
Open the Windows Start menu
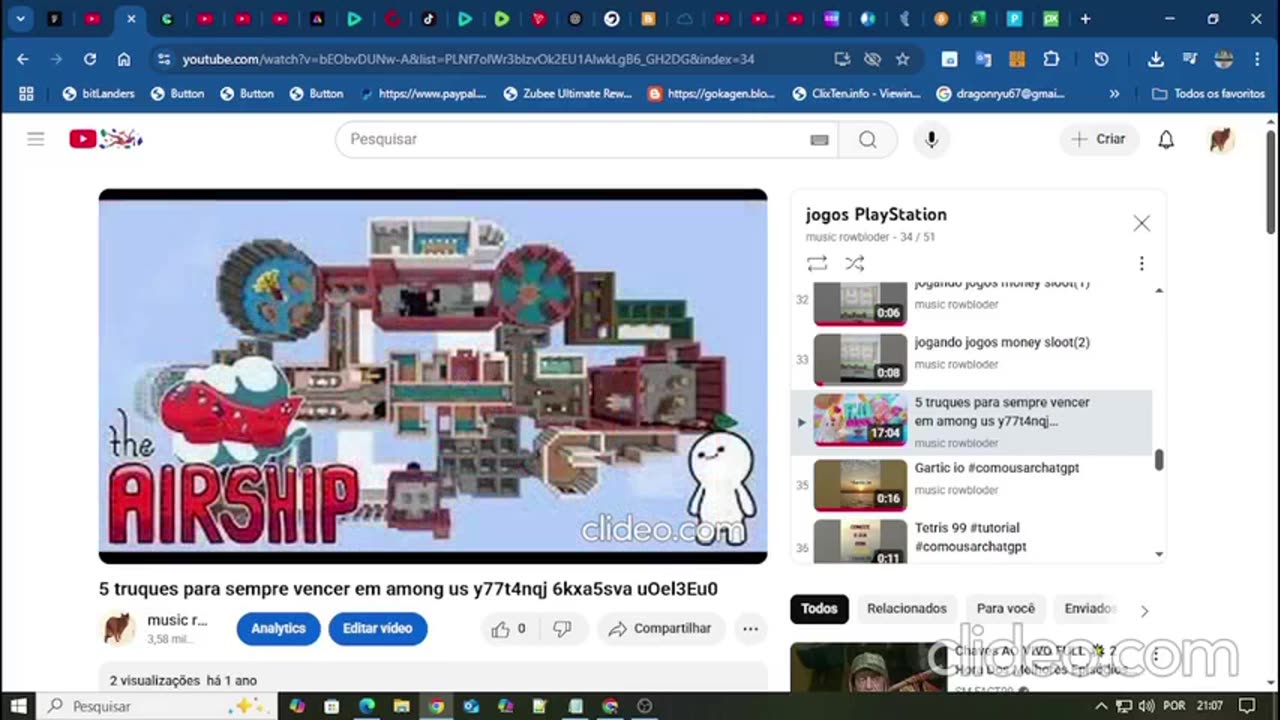[19, 706]
